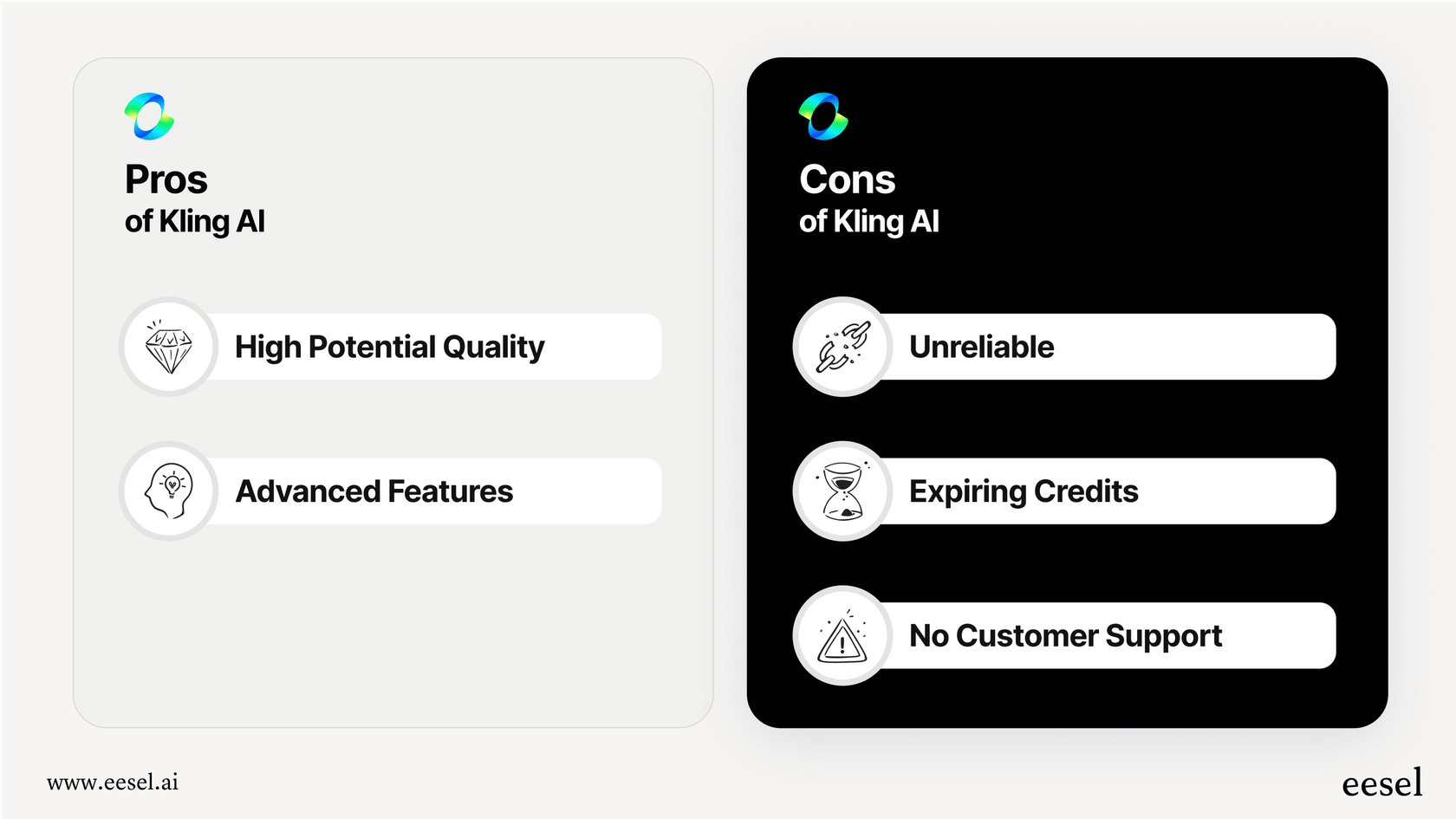Click the lightbulb head icon
Screen dimensions: 1456x819
point(169,491)
